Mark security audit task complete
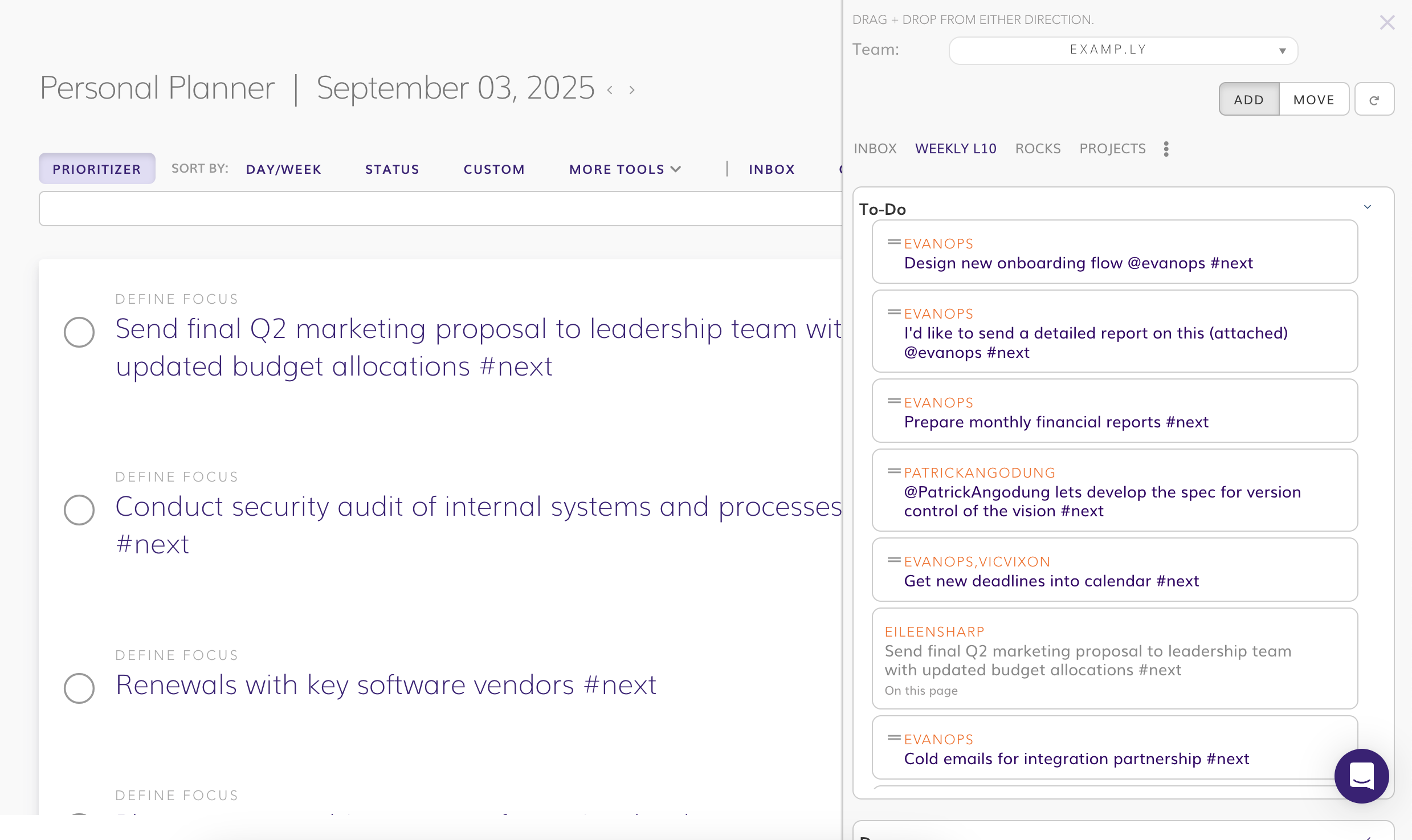The height and width of the screenshot is (840, 1412). pyautogui.click(x=79, y=510)
